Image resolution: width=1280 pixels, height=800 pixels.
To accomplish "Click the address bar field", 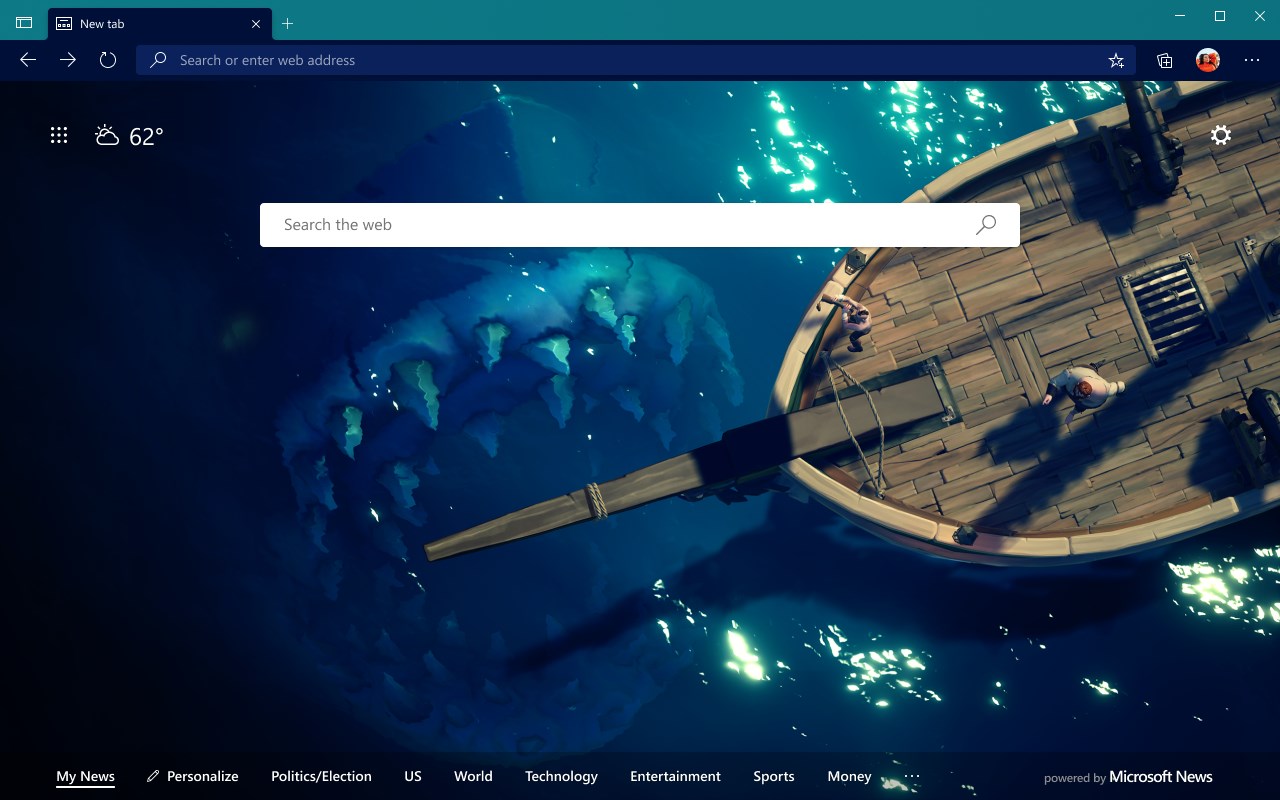I will (635, 60).
